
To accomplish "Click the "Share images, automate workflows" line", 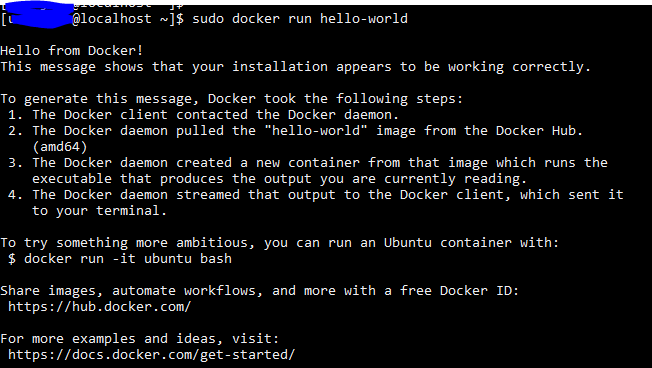I will (260, 291).
